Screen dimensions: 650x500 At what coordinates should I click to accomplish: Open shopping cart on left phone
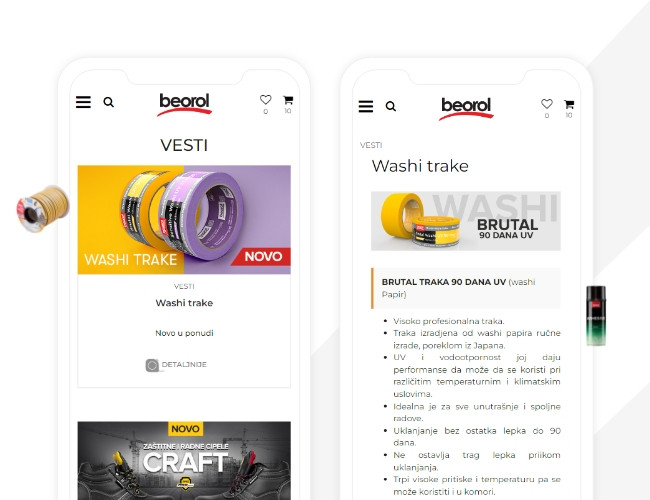click(288, 100)
